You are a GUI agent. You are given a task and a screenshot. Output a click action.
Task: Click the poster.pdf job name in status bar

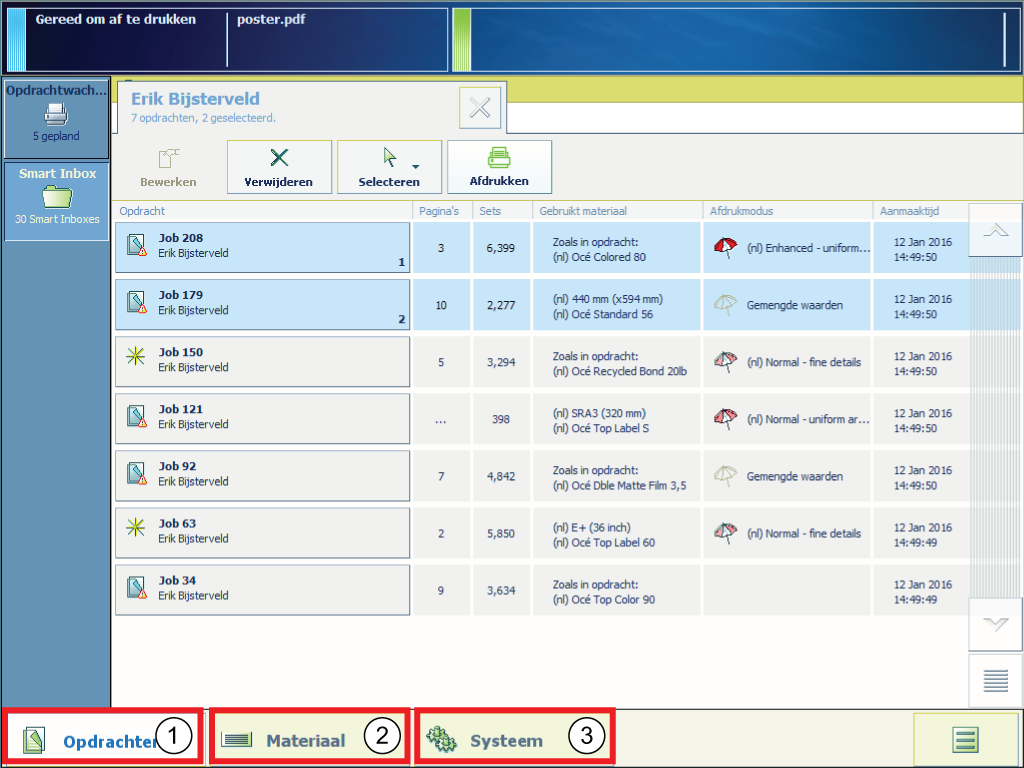[271, 20]
